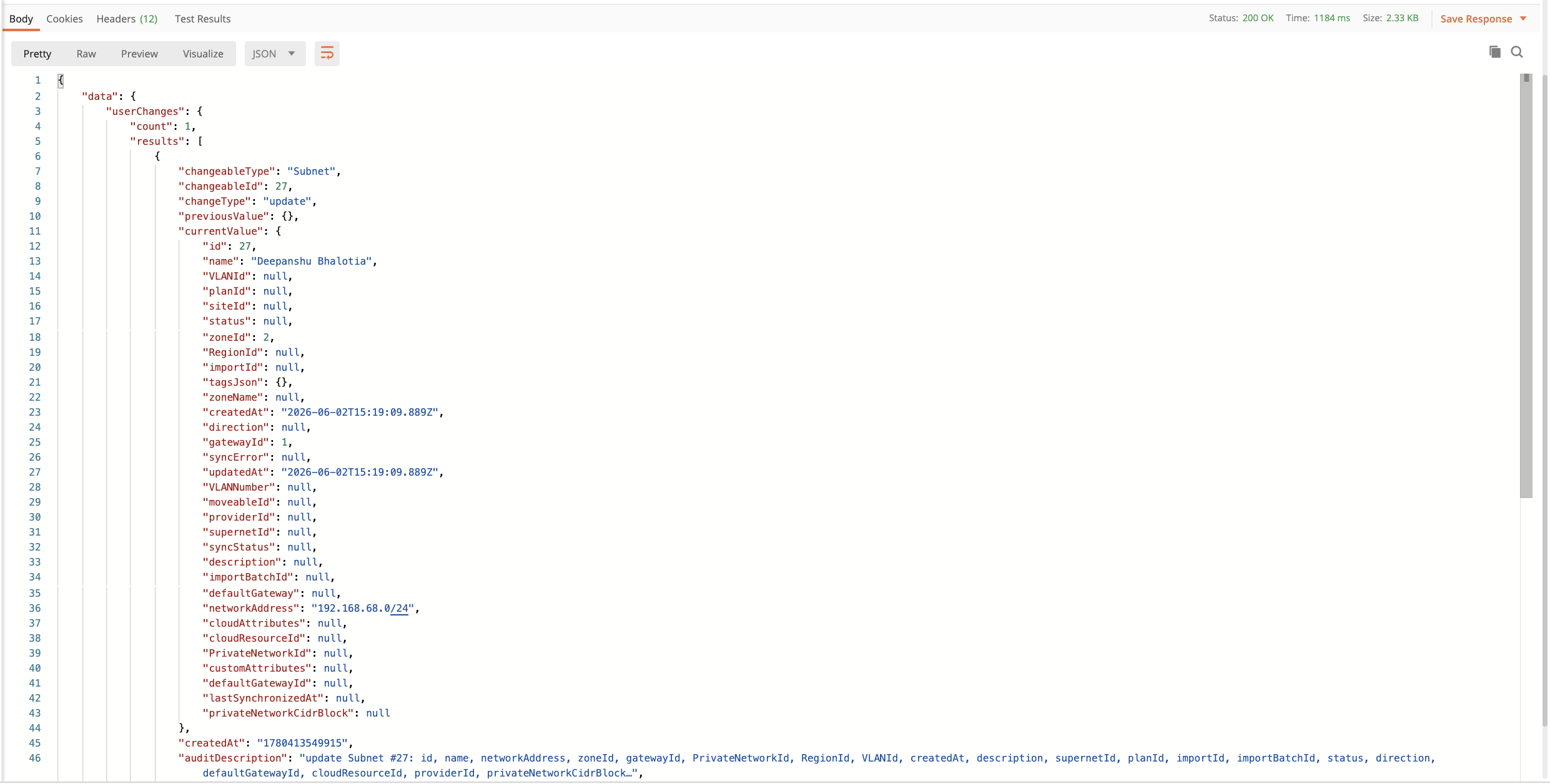Click the createdAt timestamp on line 23
The height and width of the screenshot is (784, 1550).
pos(360,412)
